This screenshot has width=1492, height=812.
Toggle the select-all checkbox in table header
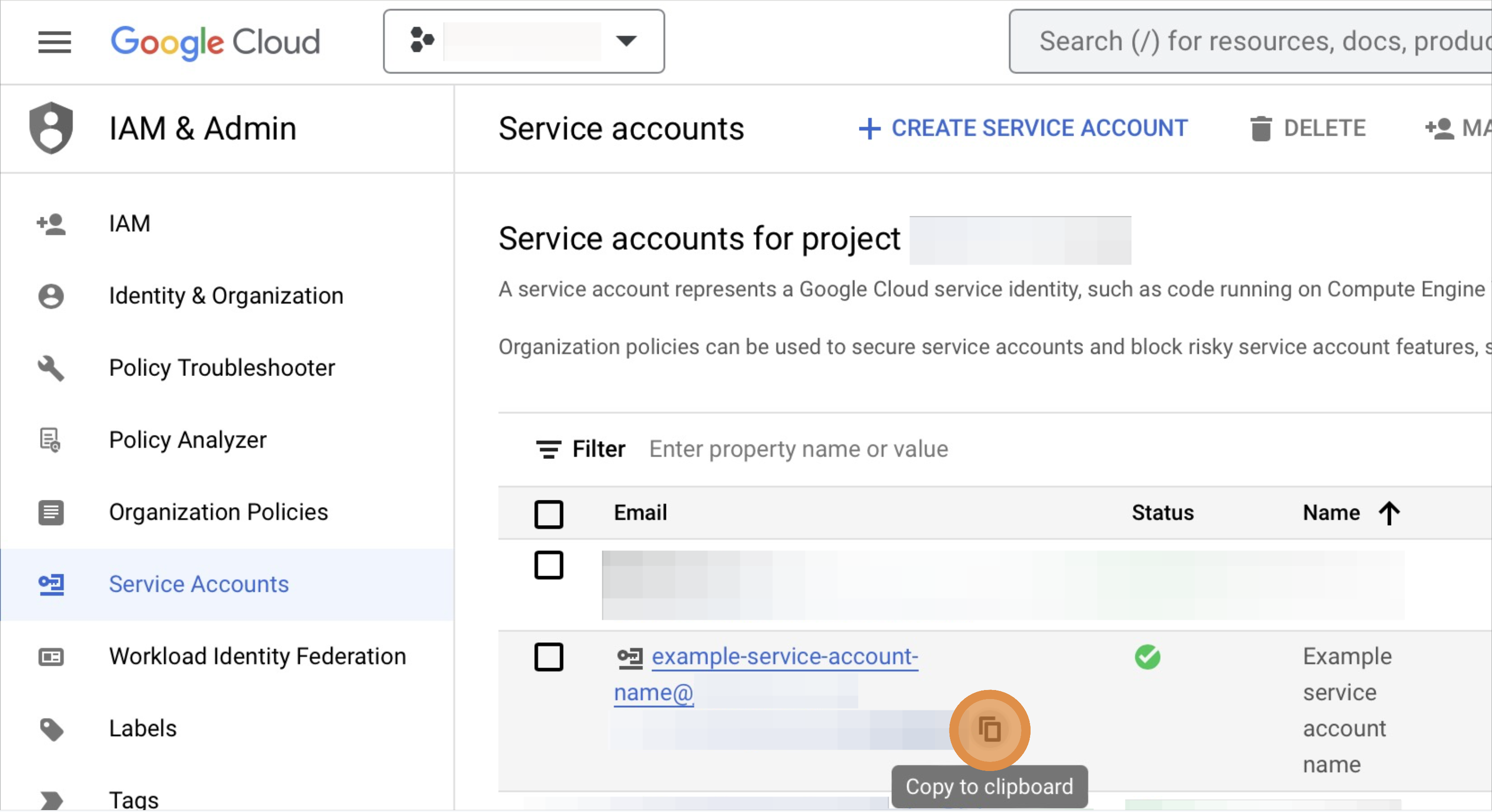pyautogui.click(x=548, y=513)
